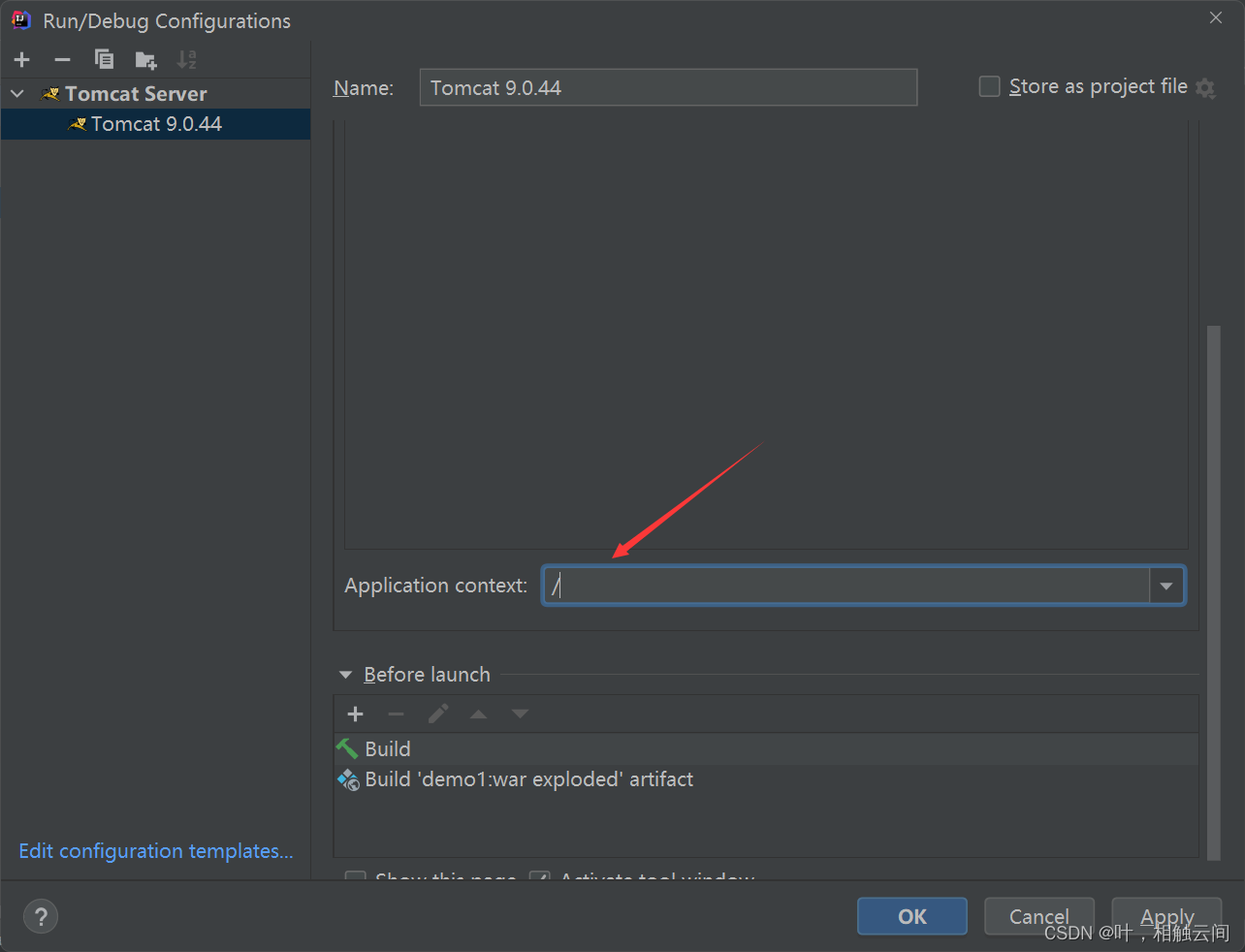
Task: Edit selected Before launch task pencil icon
Action: [x=438, y=714]
